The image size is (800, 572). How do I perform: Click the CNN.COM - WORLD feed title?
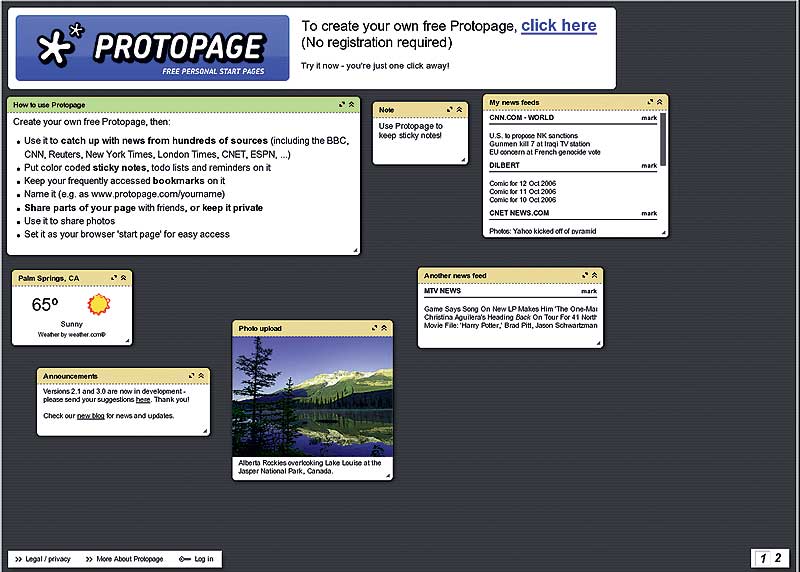(x=521, y=117)
